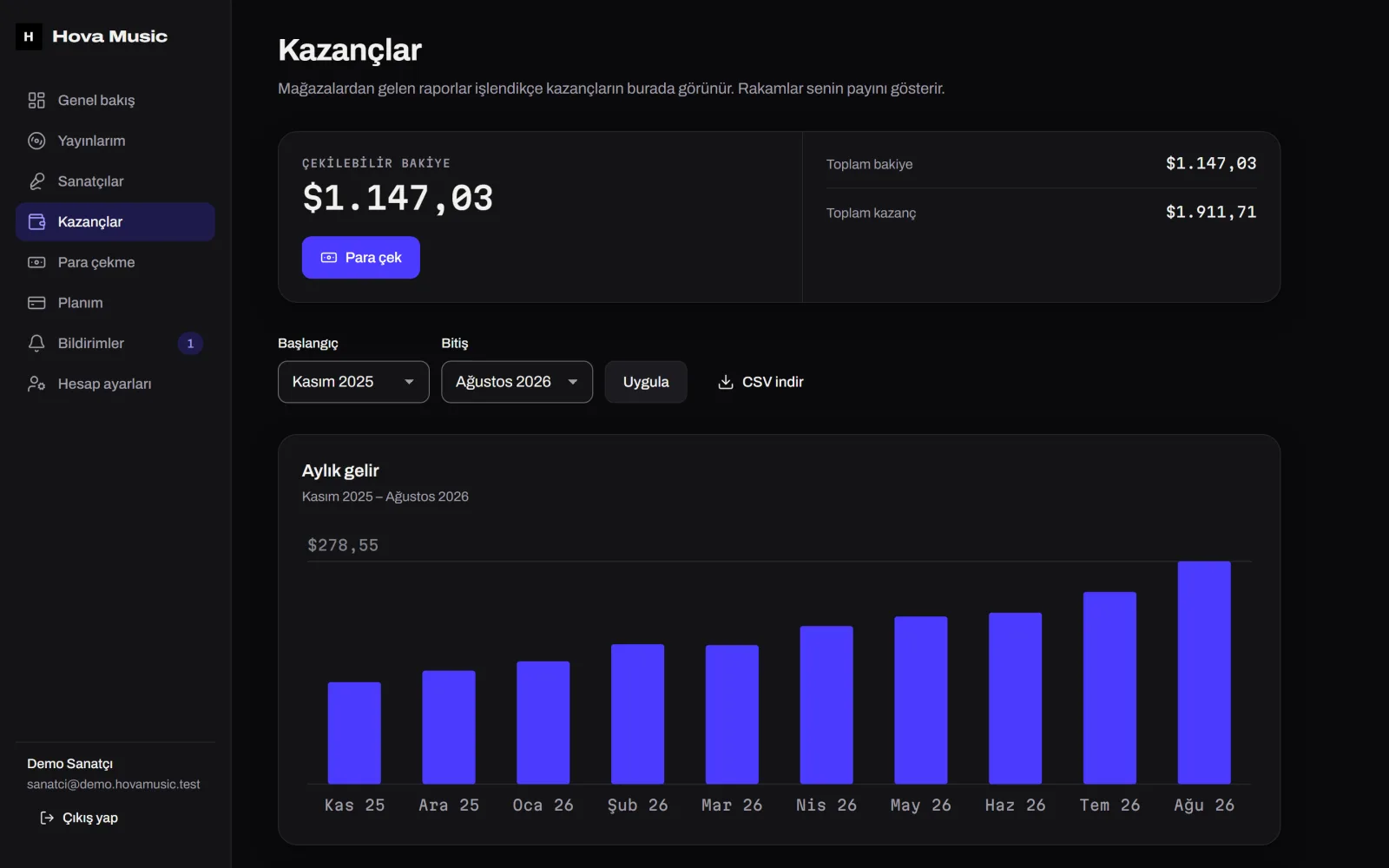Click the Tem 26 chart bar
1389x868 pixels.
pyautogui.click(x=1109, y=688)
